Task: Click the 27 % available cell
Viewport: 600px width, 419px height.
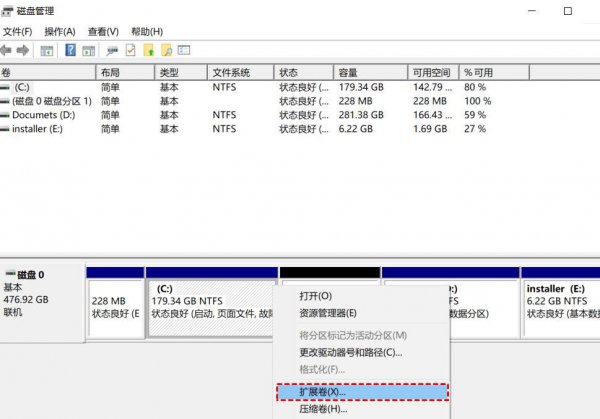Action: pos(475,129)
